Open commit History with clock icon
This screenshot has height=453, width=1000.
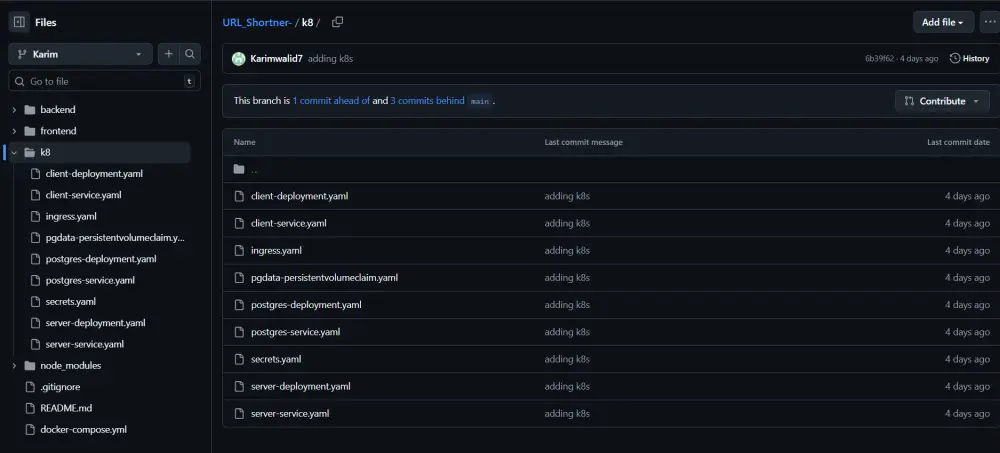969,59
